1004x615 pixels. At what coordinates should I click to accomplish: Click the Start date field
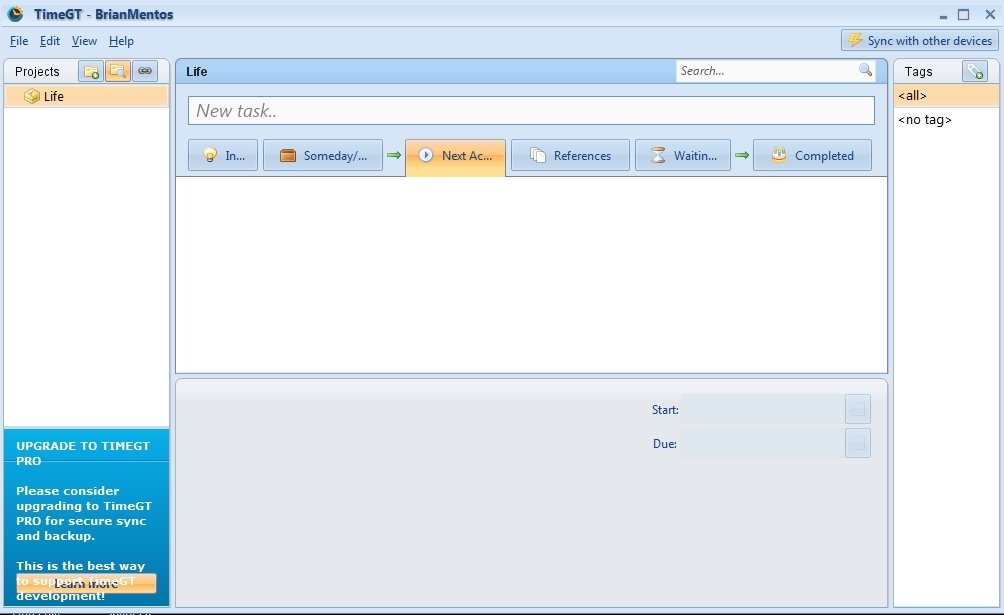[x=763, y=409]
